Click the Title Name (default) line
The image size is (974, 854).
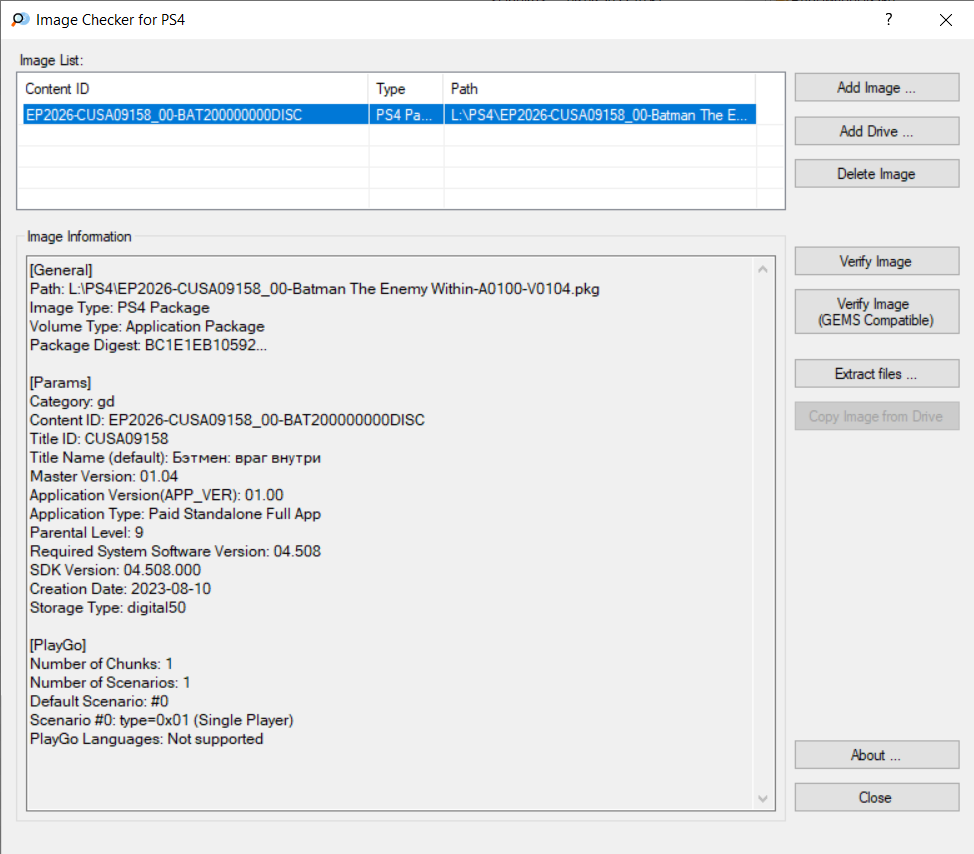pos(176,458)
